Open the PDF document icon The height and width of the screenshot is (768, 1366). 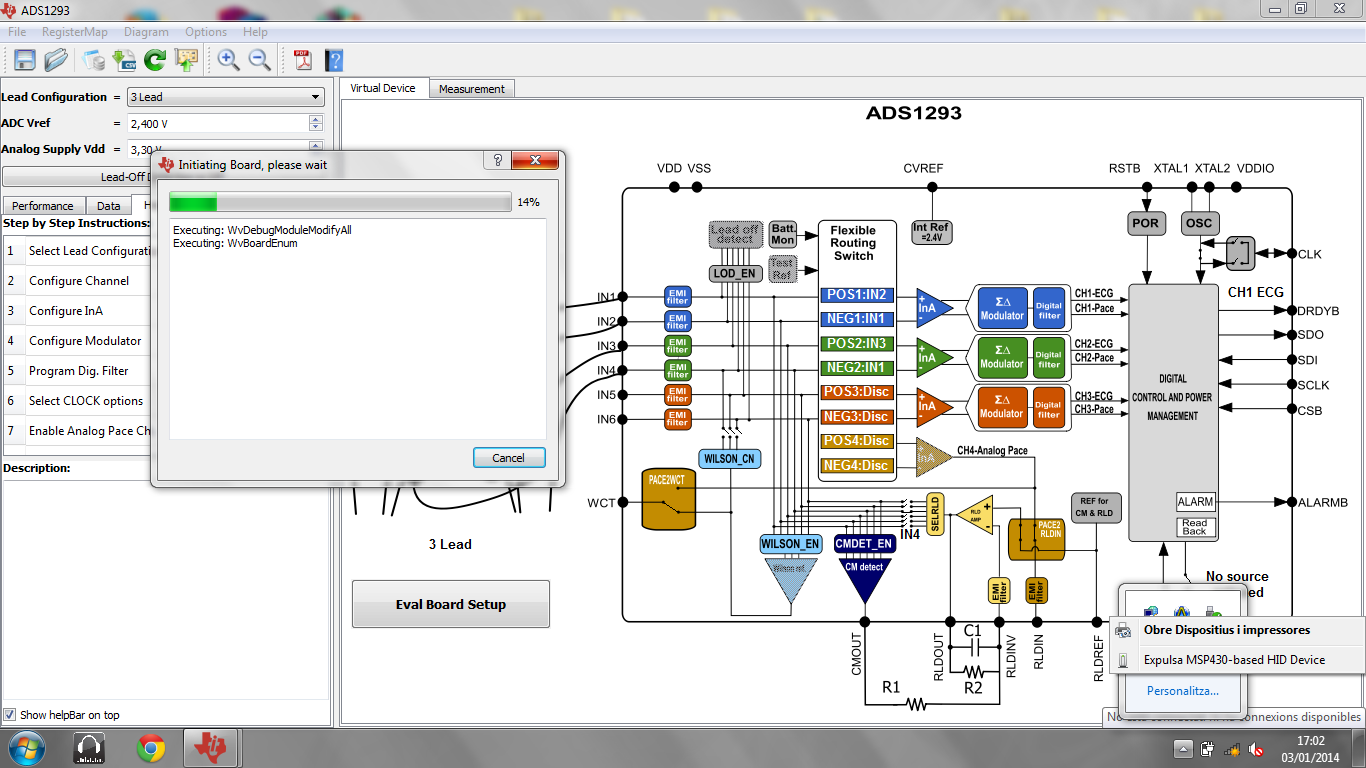pos(302,60)
